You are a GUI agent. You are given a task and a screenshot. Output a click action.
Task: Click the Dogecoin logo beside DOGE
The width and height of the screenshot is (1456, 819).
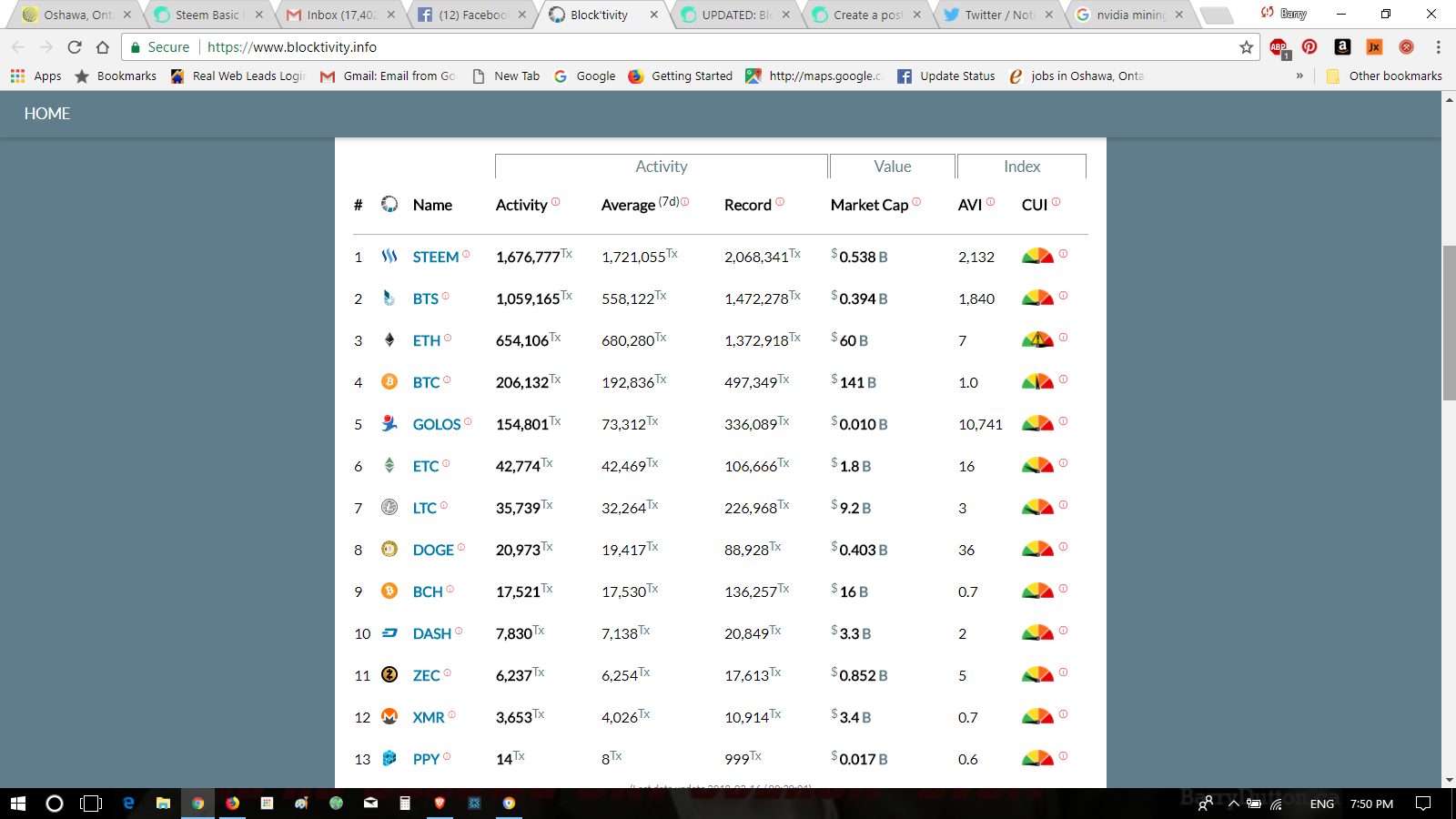[x=389, y=549]
